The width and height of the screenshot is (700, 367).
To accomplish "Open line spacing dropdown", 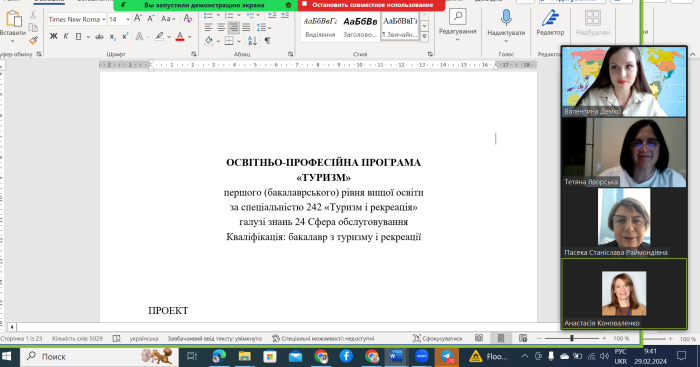I will 264,28.
